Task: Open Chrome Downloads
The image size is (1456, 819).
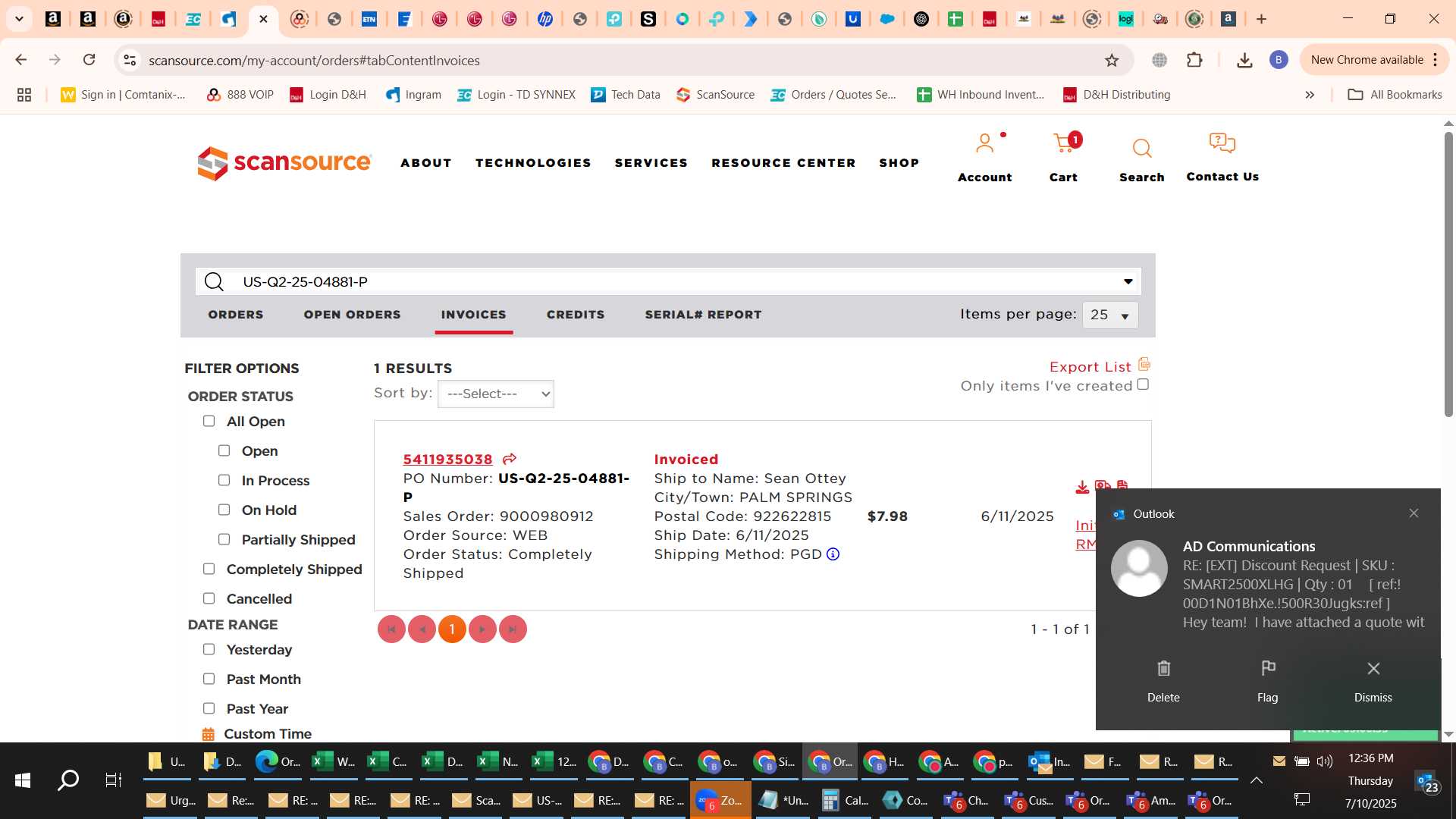Action: point(1244,60)
